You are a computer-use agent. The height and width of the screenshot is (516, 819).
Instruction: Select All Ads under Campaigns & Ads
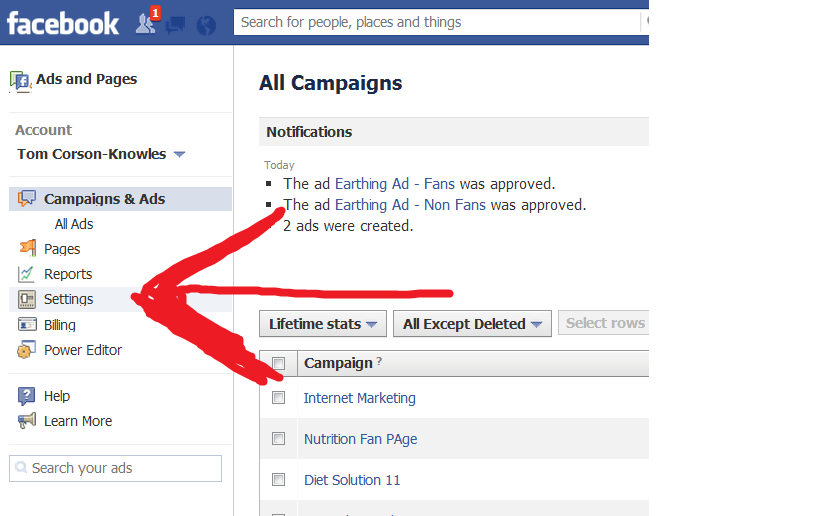pyautogui.click(x=74, y=224)
